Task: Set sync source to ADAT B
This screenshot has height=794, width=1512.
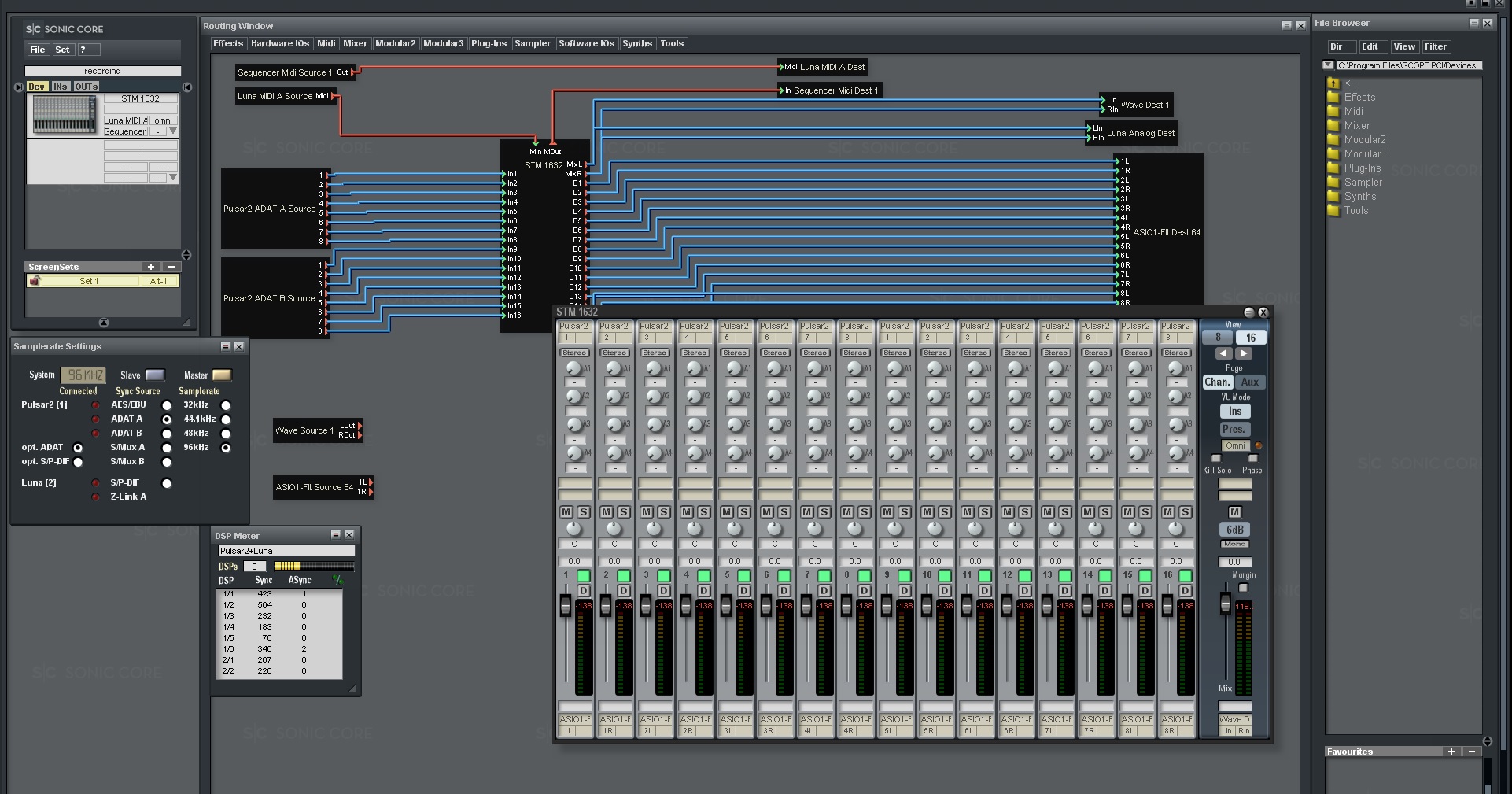Action: pos(165,434)
